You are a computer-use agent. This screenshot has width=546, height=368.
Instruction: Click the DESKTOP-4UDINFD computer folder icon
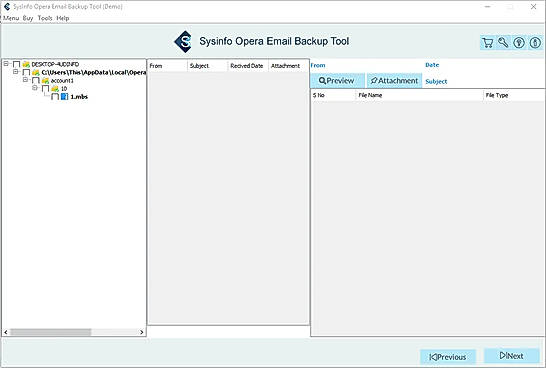[26, 64]
